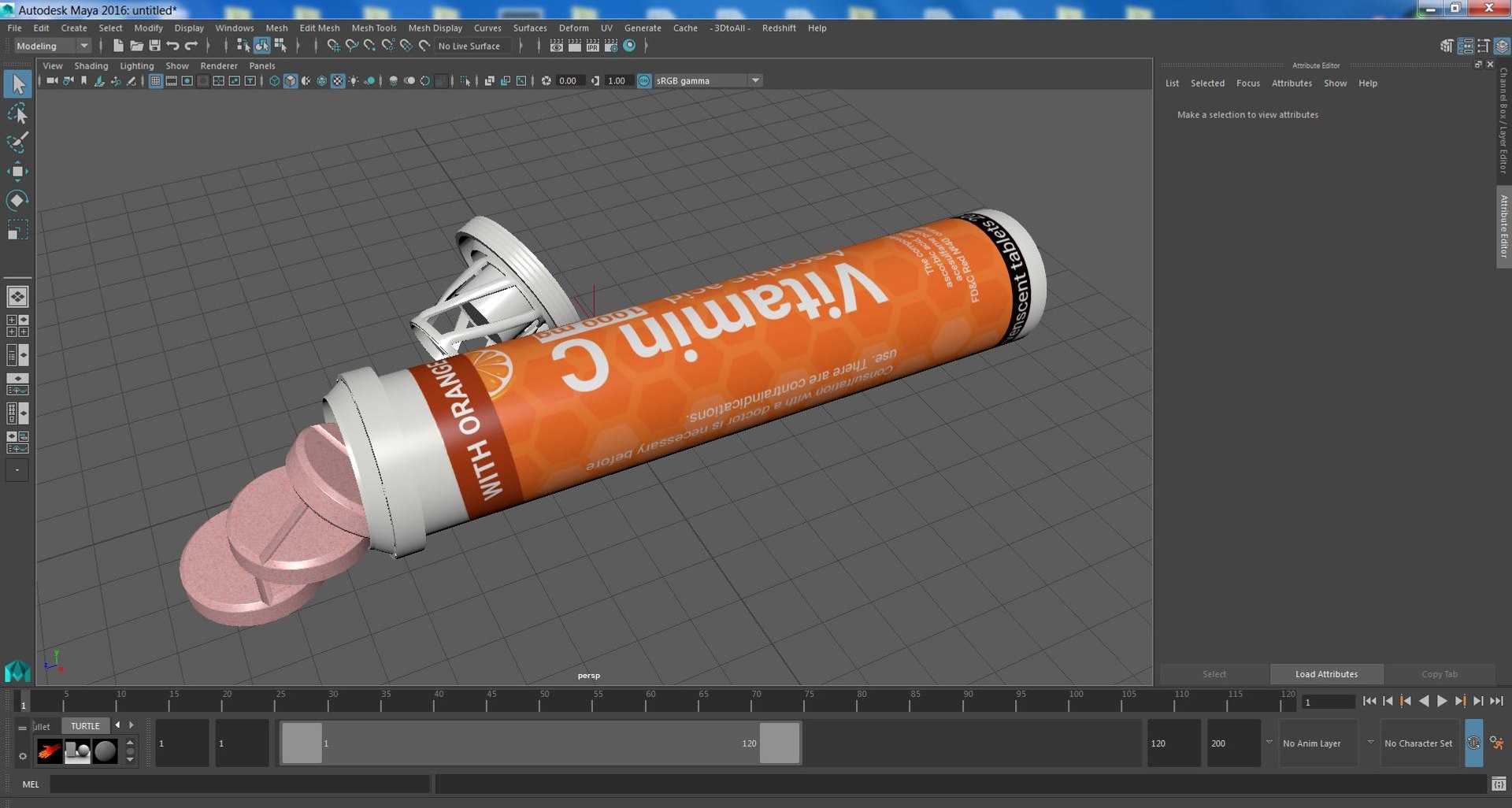1512x808 pixels.
Task: Open a scene file with the folder icon
Action: pos(136,46)
